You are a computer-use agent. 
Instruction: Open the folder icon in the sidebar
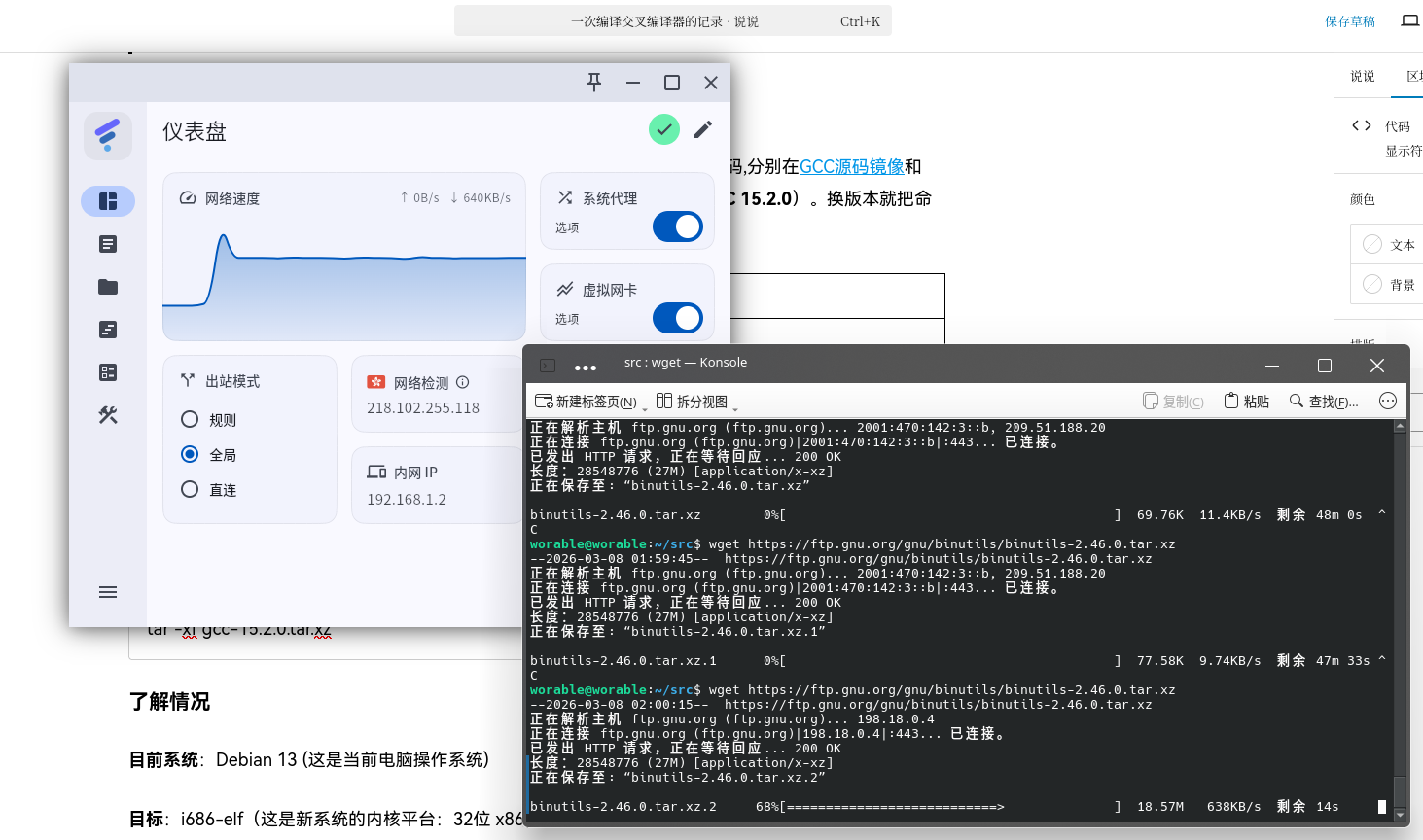click(x=108, y=287)
